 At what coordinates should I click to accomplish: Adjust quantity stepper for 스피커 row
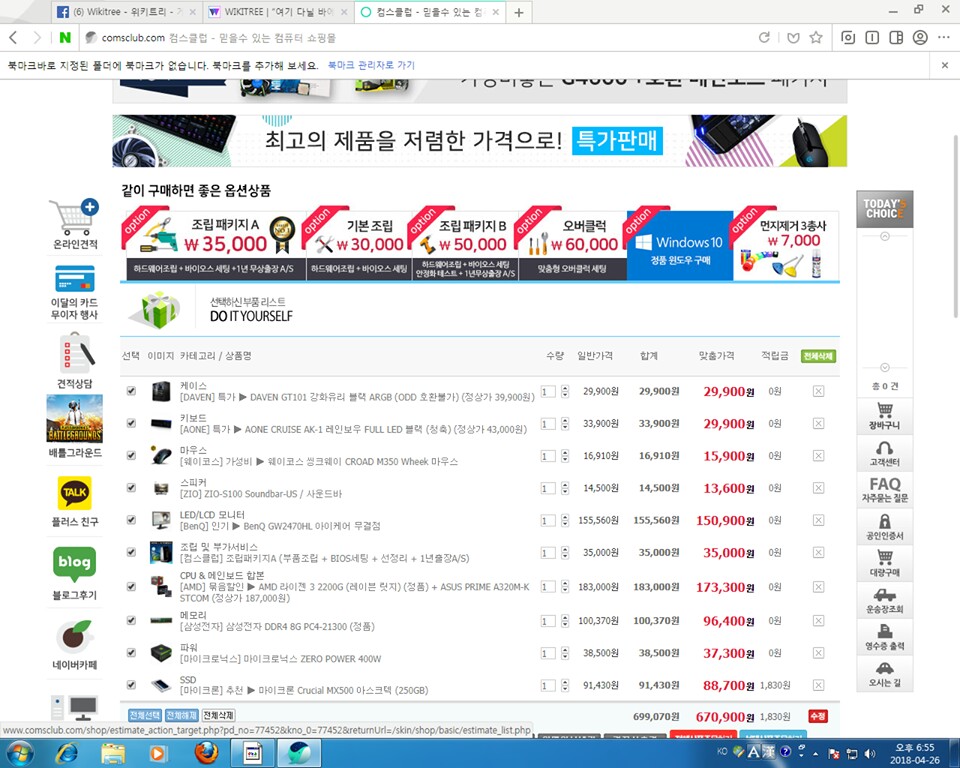click(x=564, y=488)
